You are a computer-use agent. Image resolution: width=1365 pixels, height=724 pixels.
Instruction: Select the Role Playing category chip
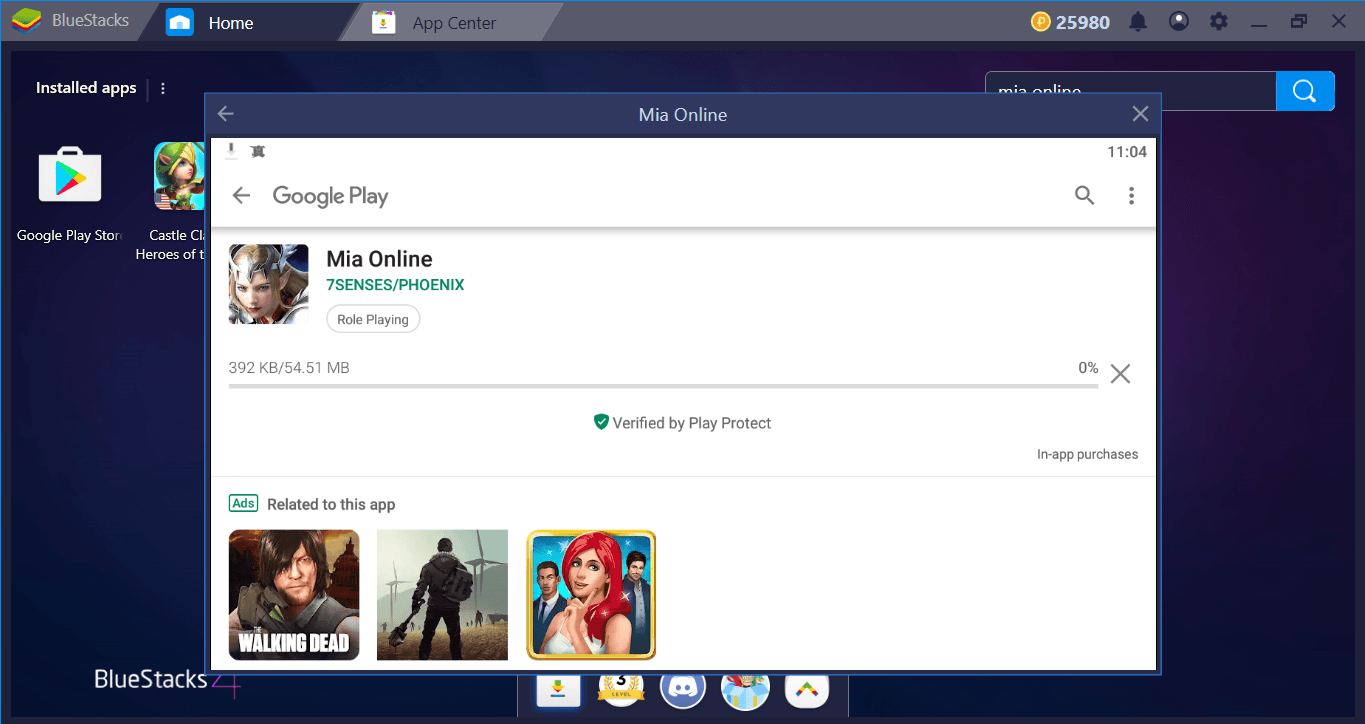tap(373, 319)
